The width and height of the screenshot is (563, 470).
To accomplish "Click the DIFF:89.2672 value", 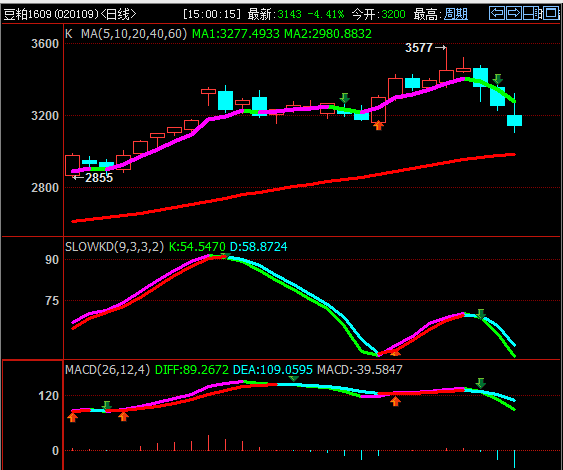I will [192, 369].
